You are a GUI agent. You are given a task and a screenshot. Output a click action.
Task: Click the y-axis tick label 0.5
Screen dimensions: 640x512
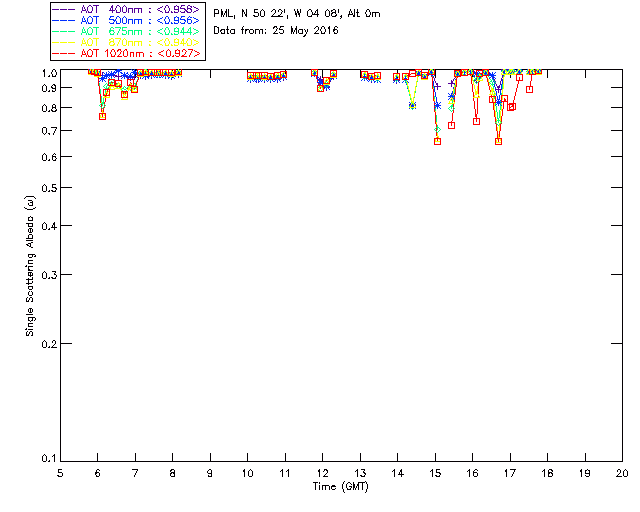[x=49, y=188]
